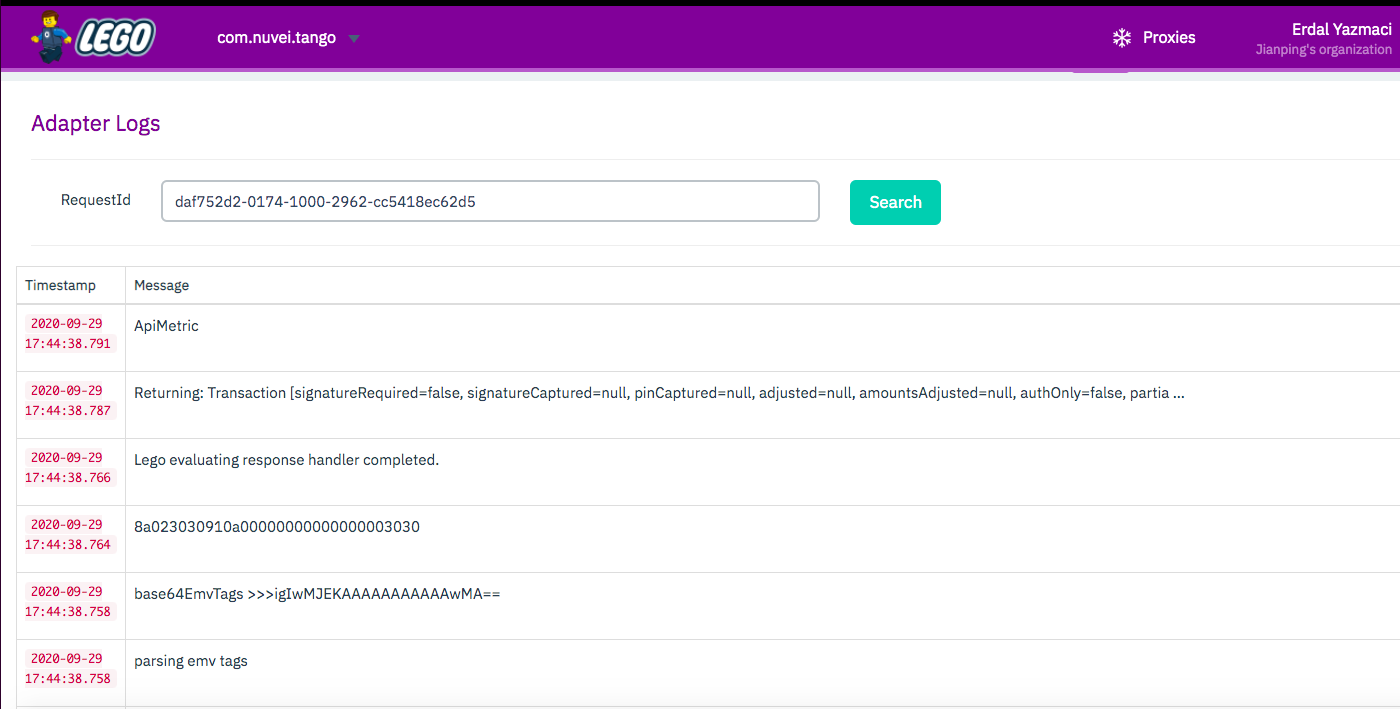This screenshot has width=1400, height=709.
Task: Open the Proxies menu item
Action: tap(1154, 38)
